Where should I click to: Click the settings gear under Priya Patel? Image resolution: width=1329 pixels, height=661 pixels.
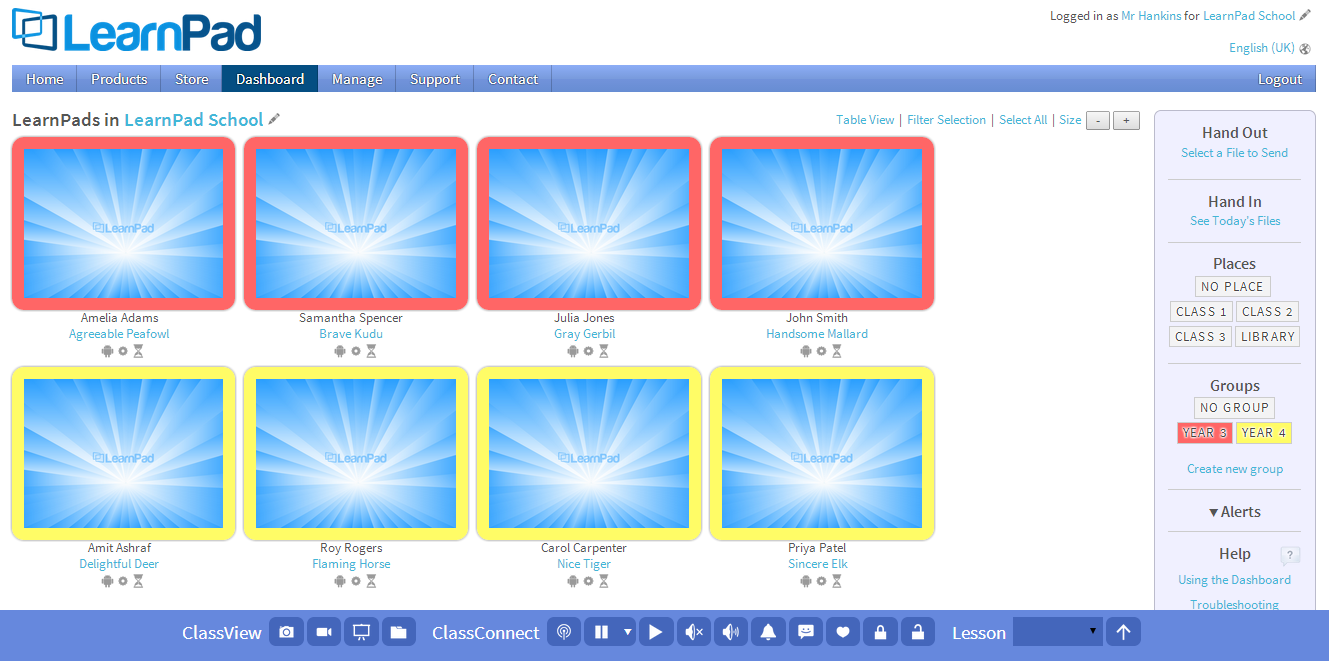click(x=822, y=581)
